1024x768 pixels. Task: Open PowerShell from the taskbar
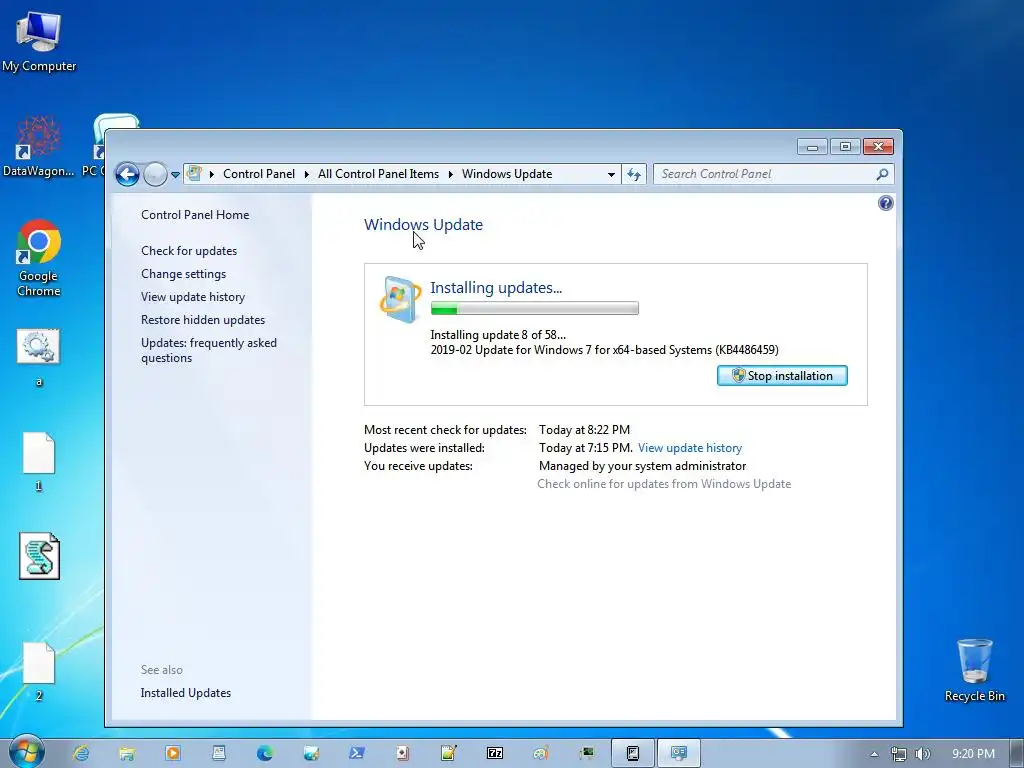click(x=357, y=754)
